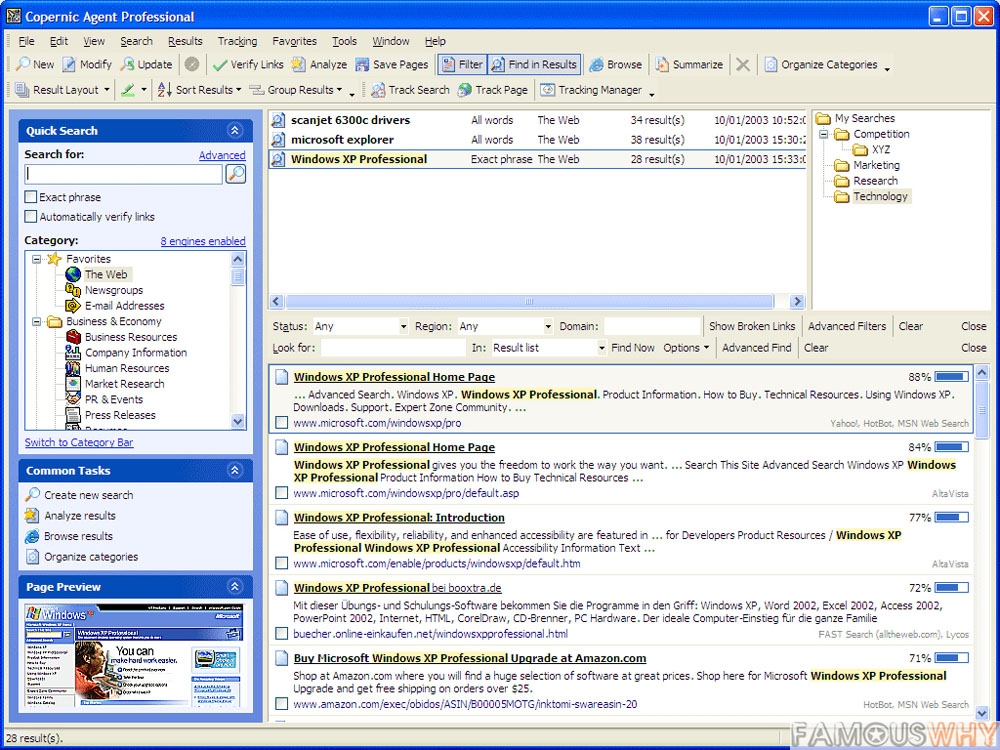Screen dimensions: 1000x750
Task: Check the box for buecher.online-einkaufen.net result
Action: pos(281,634)
